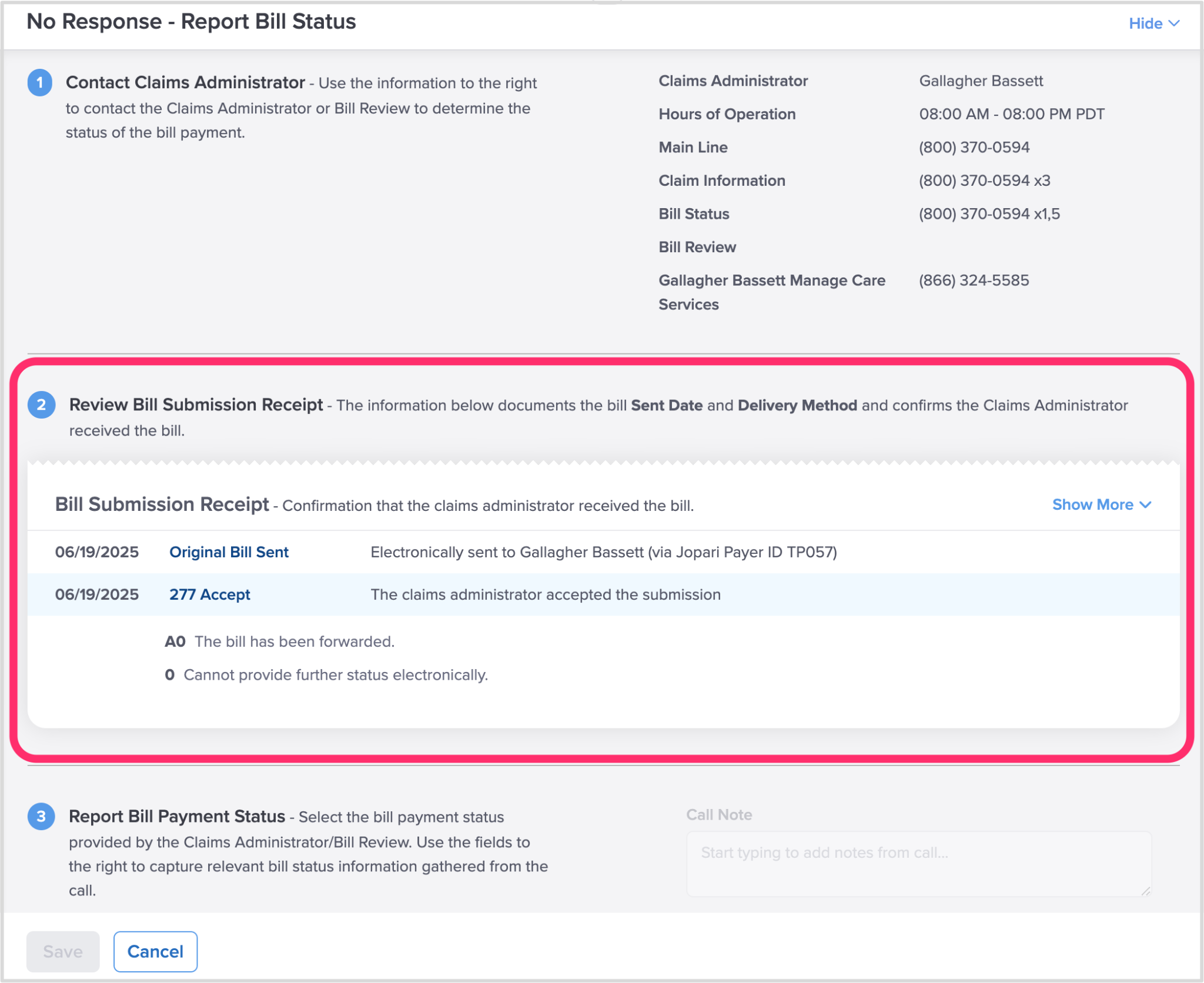Click the Main Line phone number
This screenshot has width=1204, height=983.
tap(974, 147)
